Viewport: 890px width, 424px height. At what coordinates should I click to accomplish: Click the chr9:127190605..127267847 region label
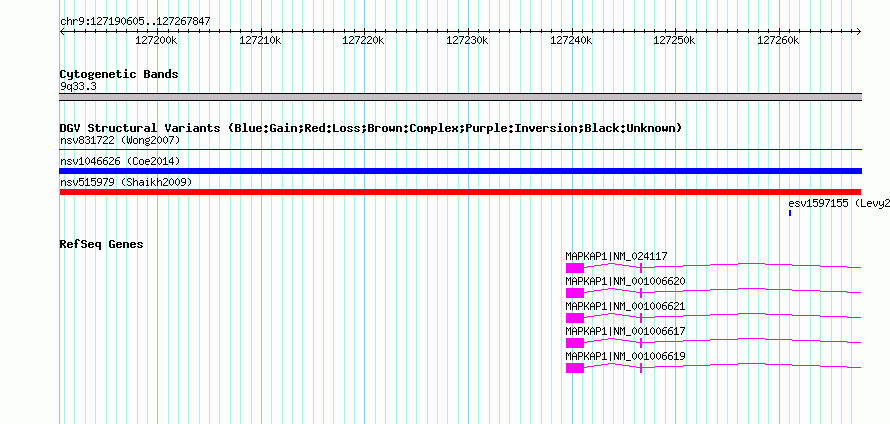[135, 22]
